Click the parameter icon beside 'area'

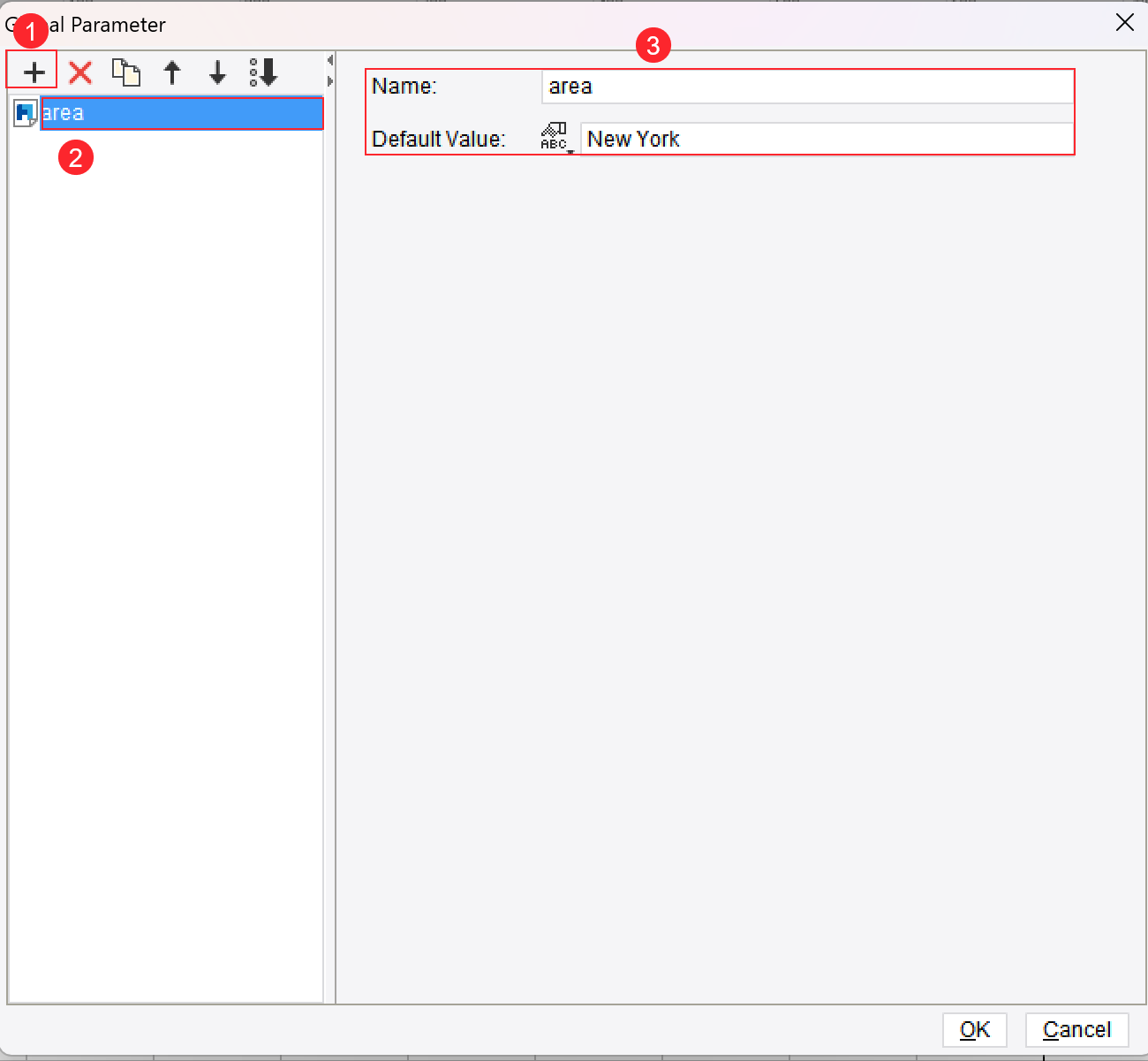click(x=26, y=113)
